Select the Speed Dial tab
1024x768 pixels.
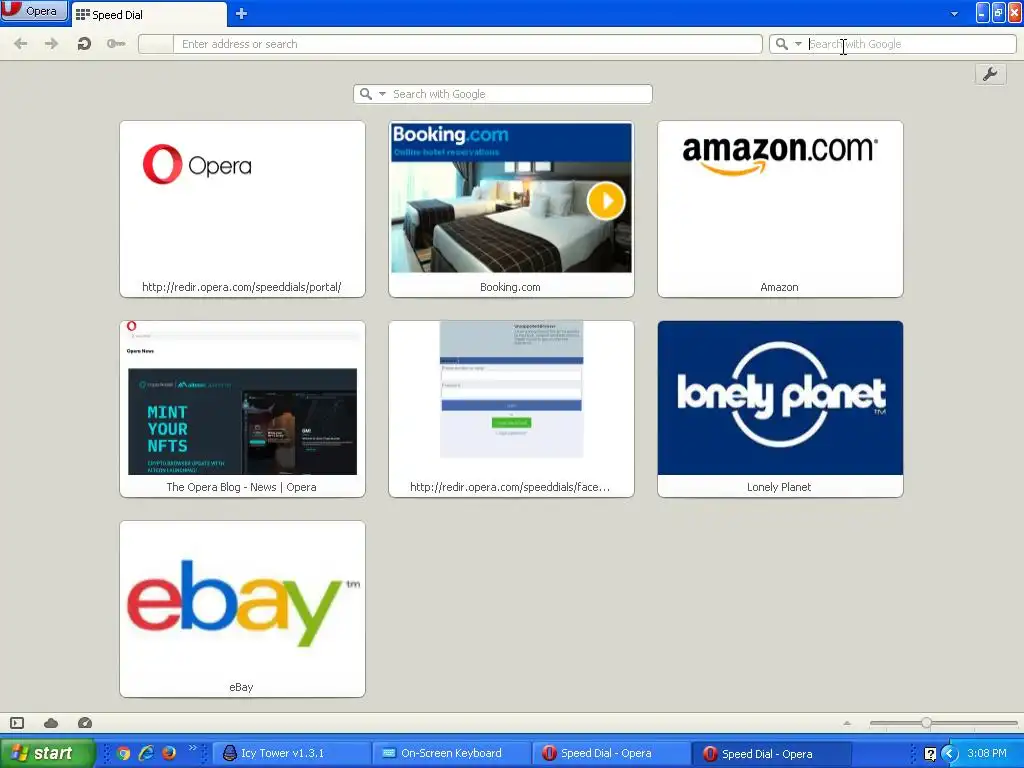(149, 14)
